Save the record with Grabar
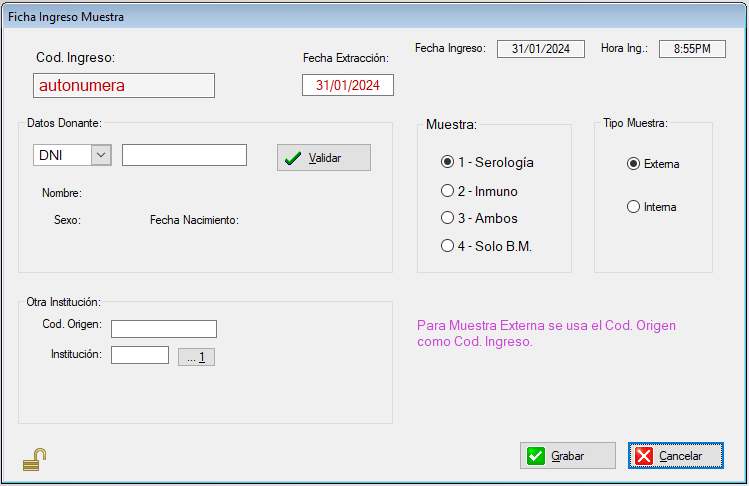Image resolution: width=749 pixels, height=486 pixels. click(x=567, y=456)
